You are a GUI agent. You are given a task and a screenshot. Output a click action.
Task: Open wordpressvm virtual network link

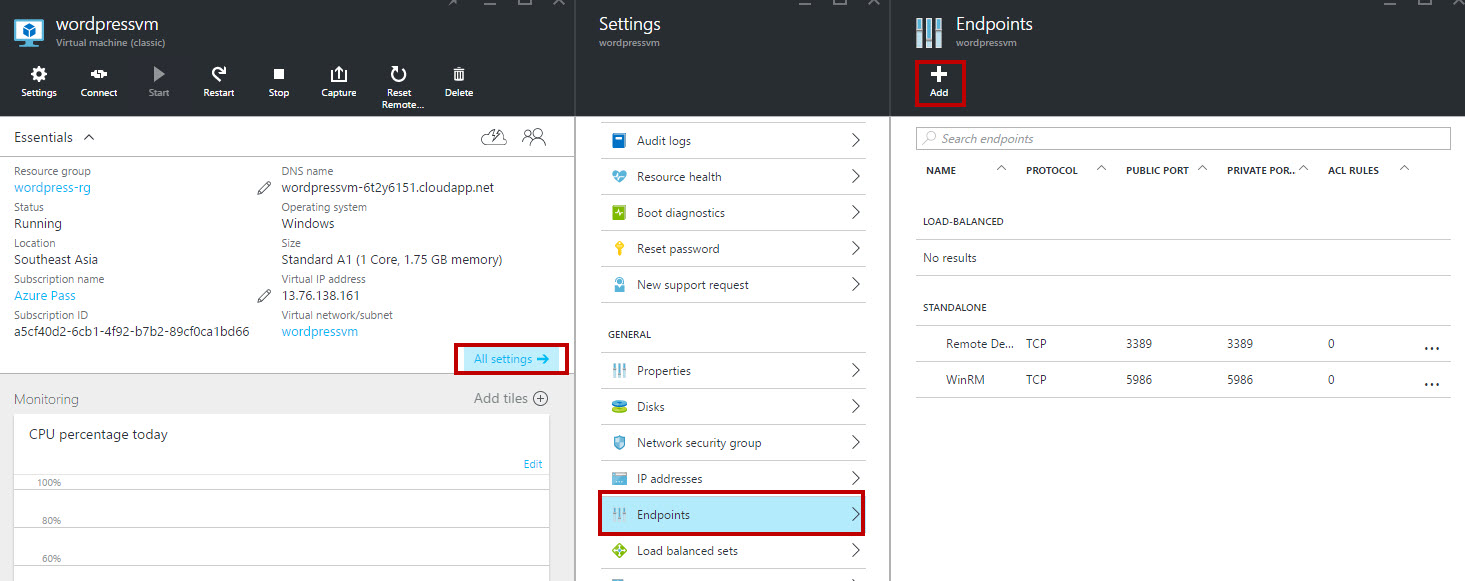[x=320, y=332]
